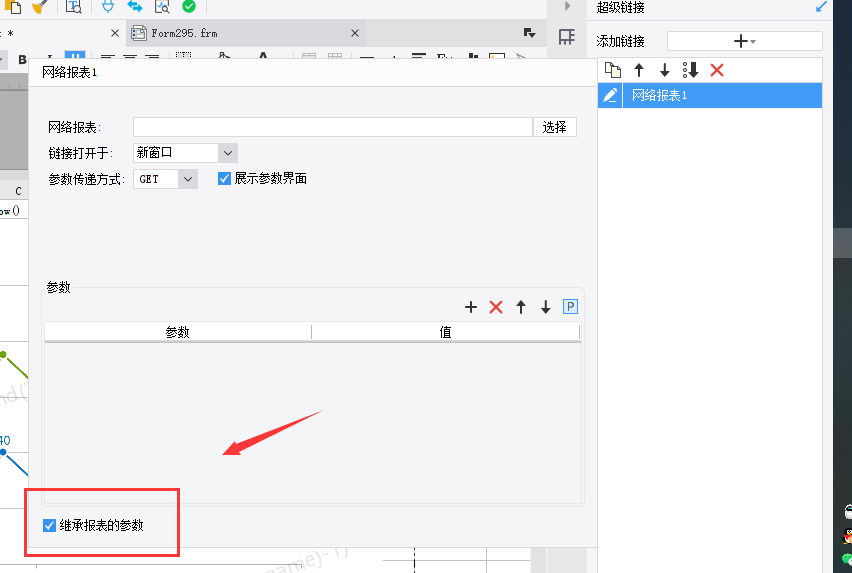Add a new parameter with plus icon

[471, 307]
